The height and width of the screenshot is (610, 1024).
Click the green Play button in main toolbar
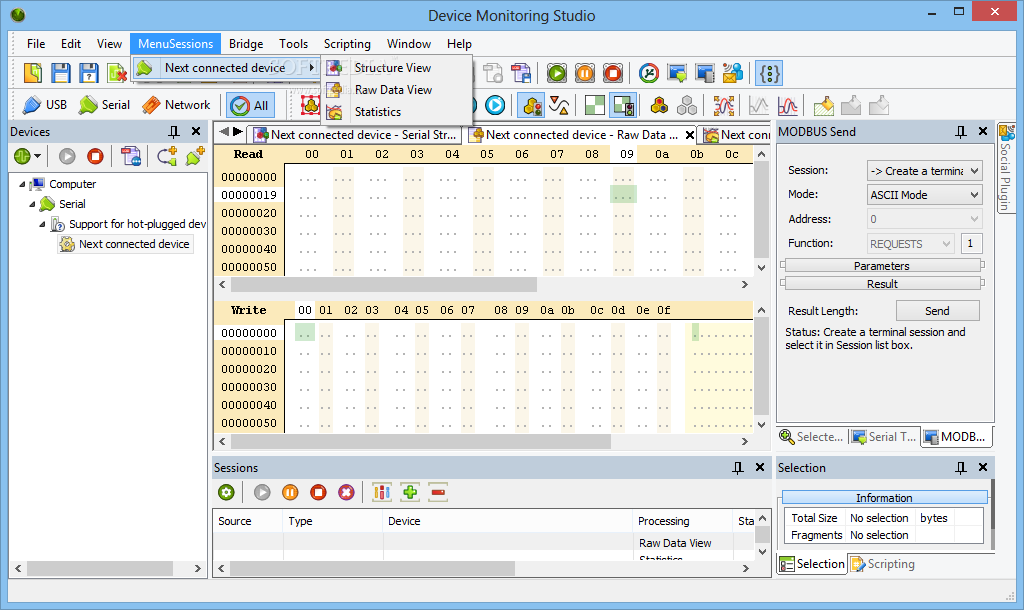[x=557, y=73]
